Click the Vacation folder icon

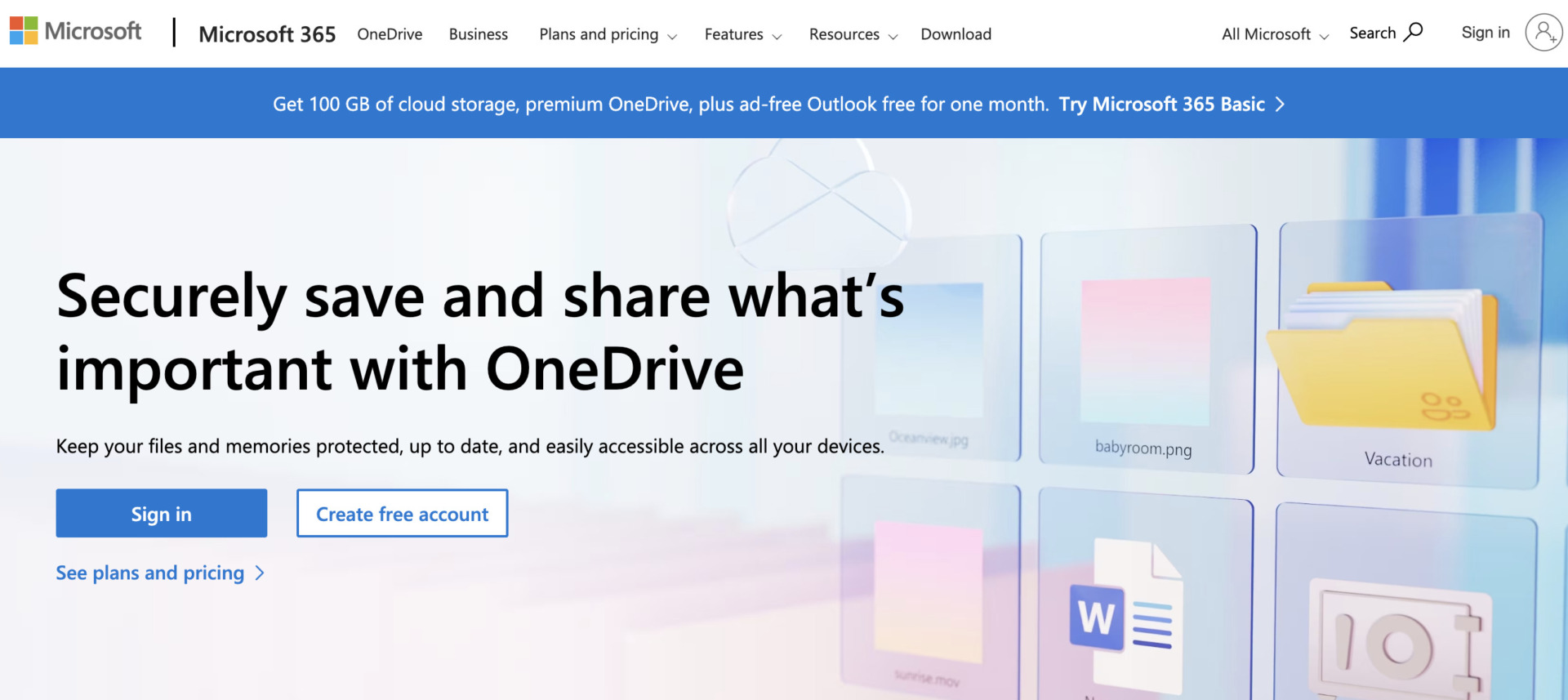[x=1384, y=355]
